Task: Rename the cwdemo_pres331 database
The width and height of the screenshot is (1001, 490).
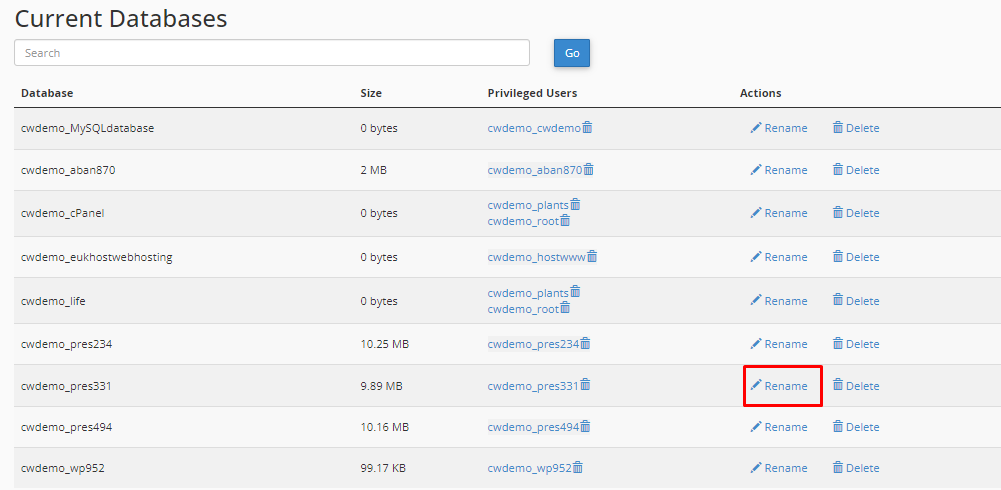Action: click(778, 386)
